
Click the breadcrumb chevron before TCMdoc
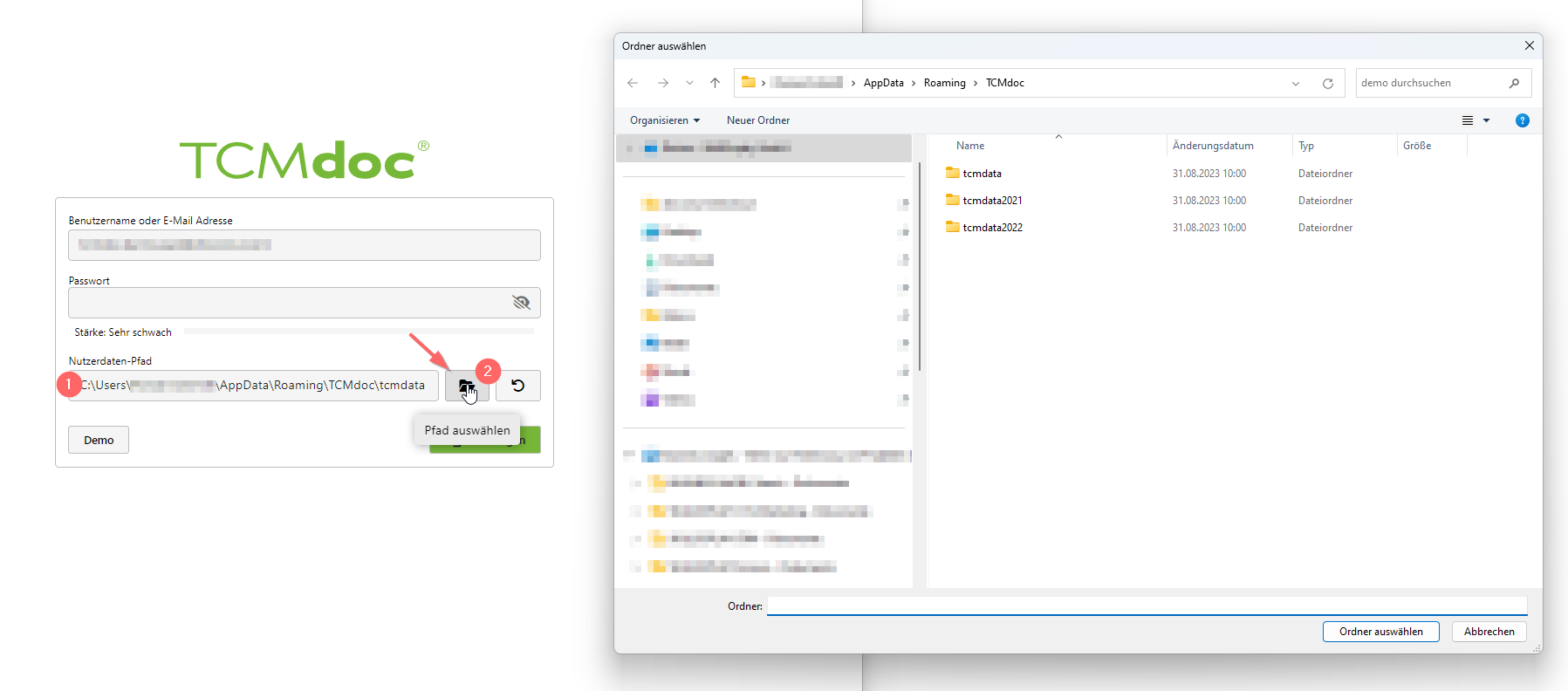pyautogui.click(x=976, y=83)
